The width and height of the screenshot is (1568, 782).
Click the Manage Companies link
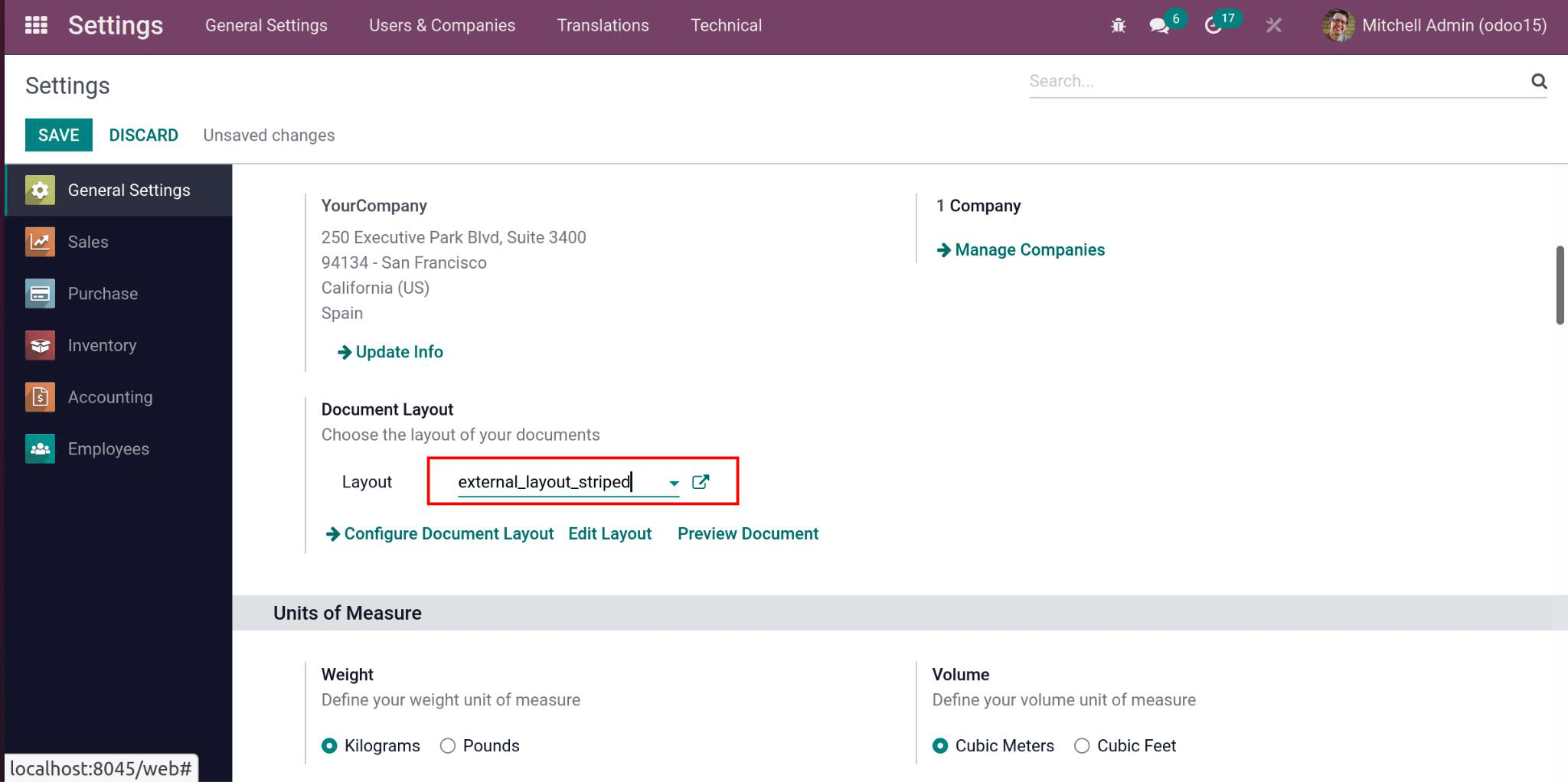[x=1029, y=250]
